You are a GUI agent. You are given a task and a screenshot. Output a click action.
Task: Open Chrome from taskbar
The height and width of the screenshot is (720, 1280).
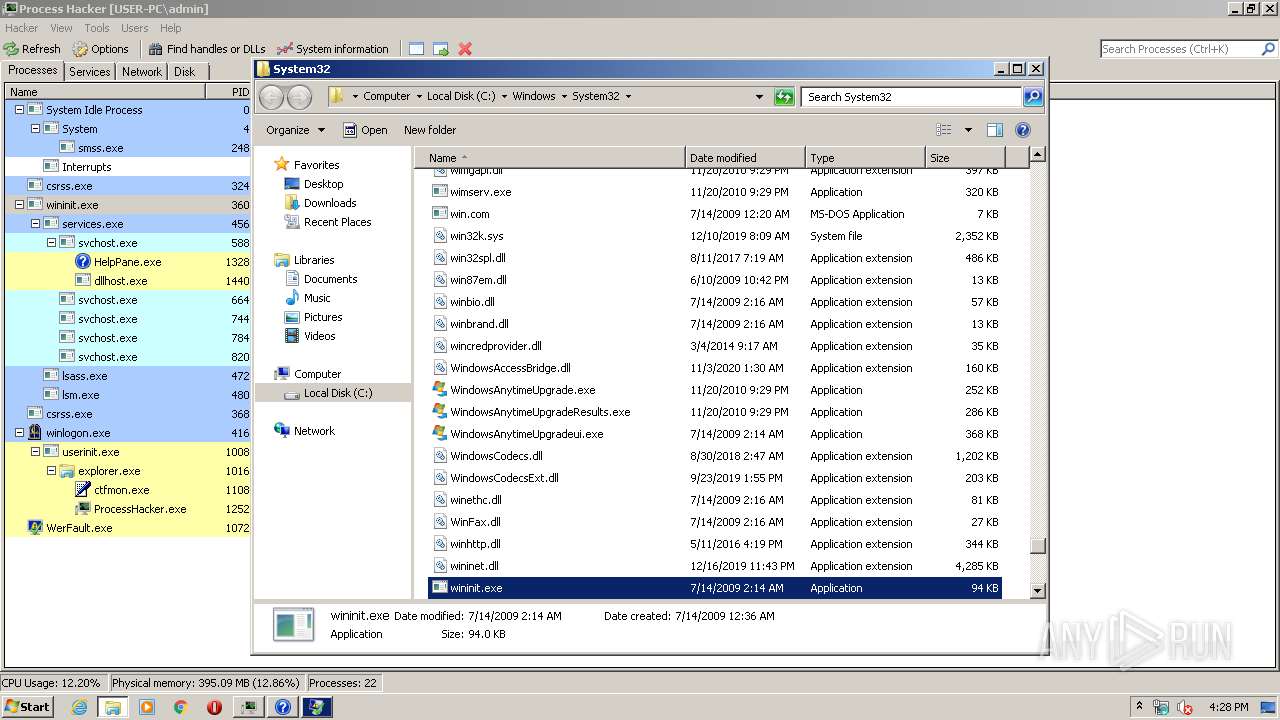(x=181, y=707)
